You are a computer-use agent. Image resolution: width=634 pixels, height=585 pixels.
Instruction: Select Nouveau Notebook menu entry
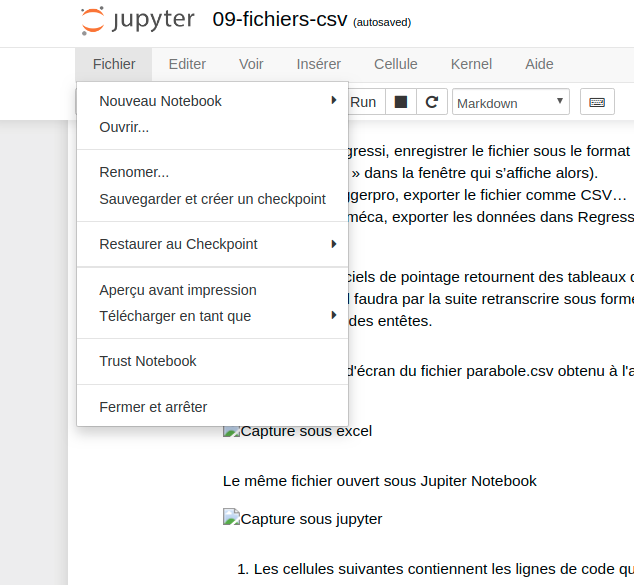click(x=212, y=101)
